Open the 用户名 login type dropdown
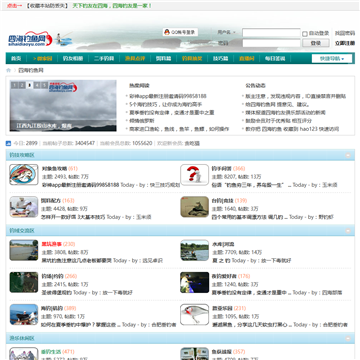The image size is (360, 360). tap(227, 32)
